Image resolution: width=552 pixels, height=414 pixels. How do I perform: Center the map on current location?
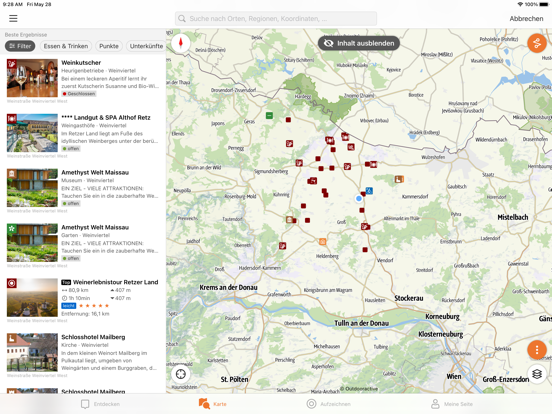pyautogui.click(x=181, y=374)
